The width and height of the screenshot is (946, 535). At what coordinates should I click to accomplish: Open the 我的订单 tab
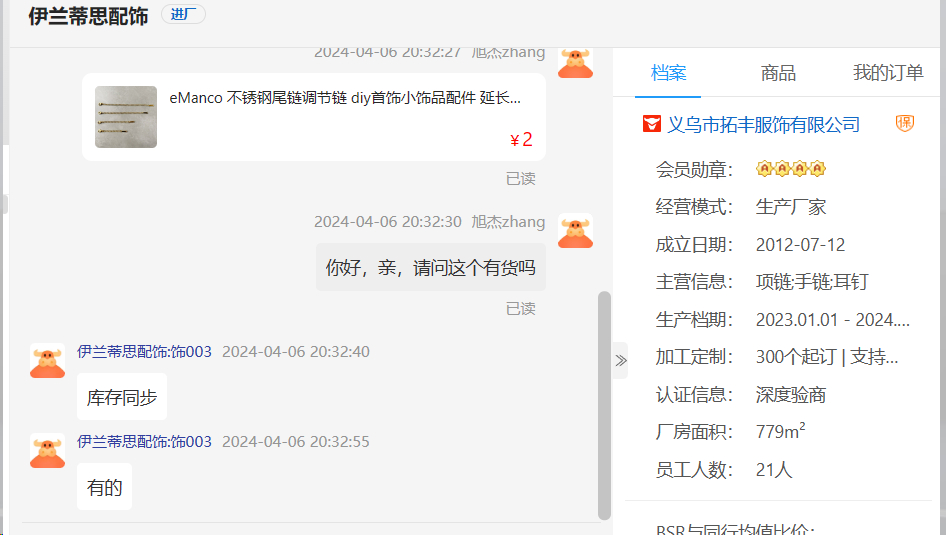click(888, 73)
